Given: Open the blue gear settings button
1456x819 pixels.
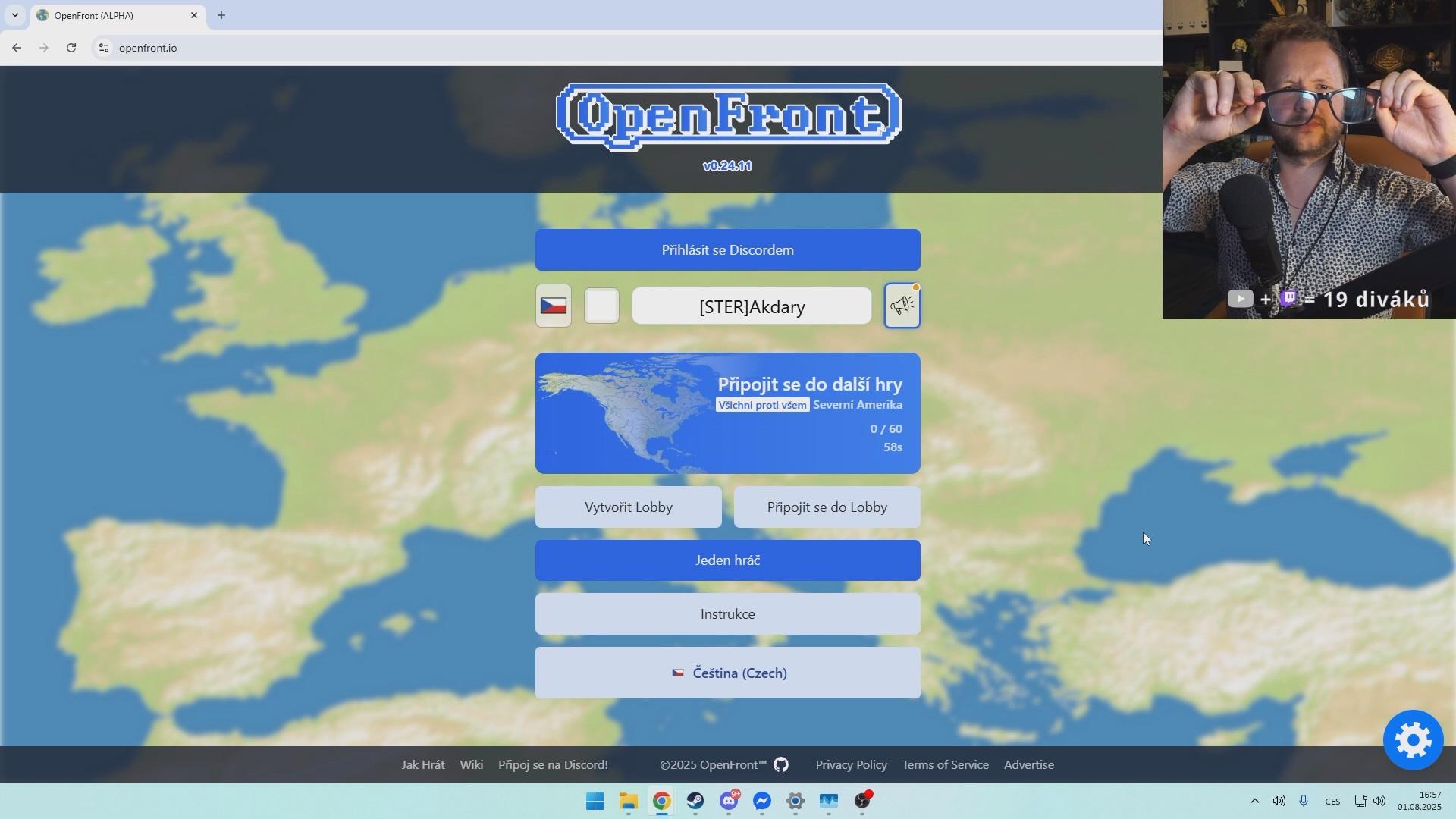Looking at the screenshot, I should (x=1413, y=740).
